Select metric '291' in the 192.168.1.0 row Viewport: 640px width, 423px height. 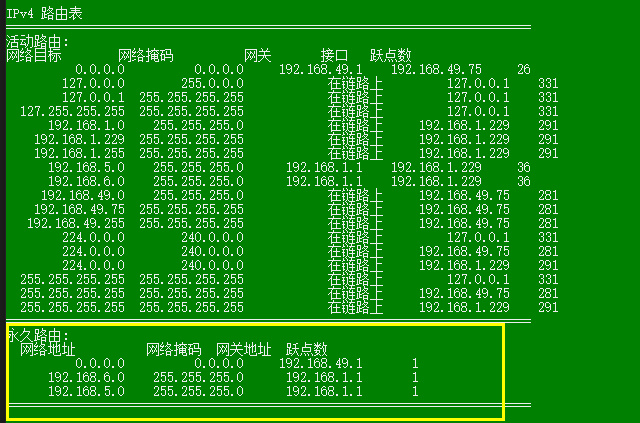(x=548, y=125)
